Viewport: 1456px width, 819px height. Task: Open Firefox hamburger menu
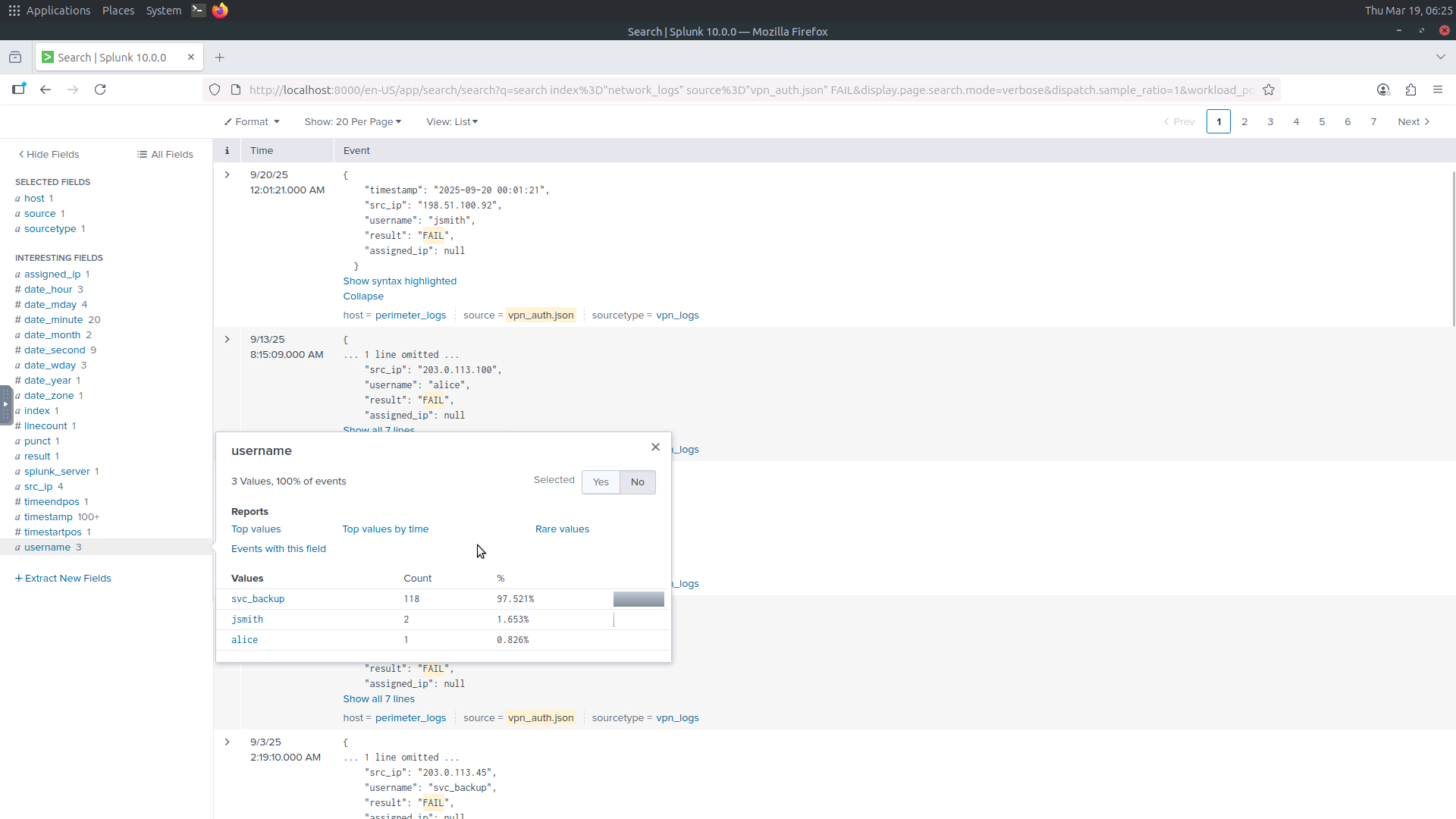[x=1438, y=89]
